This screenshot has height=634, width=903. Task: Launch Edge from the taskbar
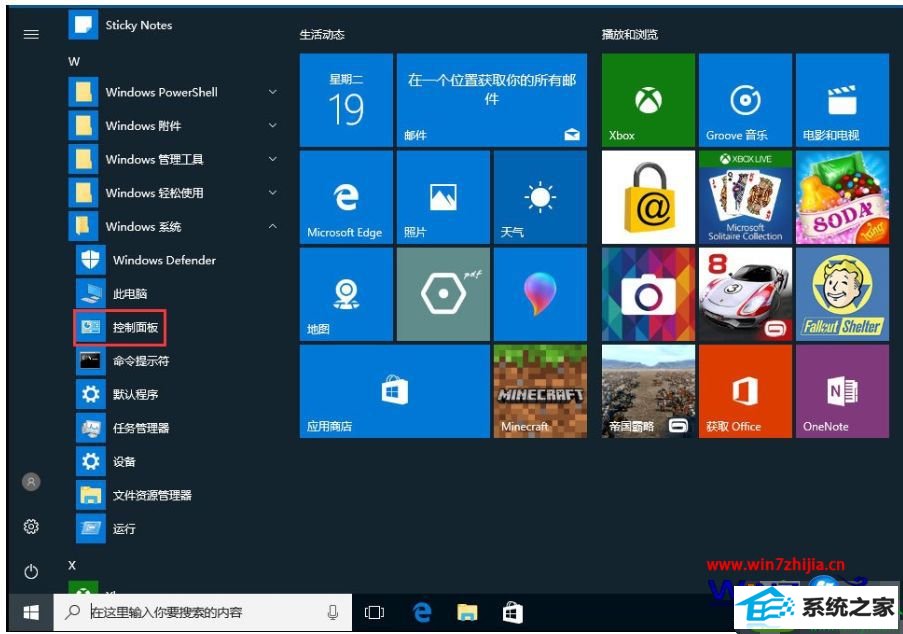click(422, 612)
